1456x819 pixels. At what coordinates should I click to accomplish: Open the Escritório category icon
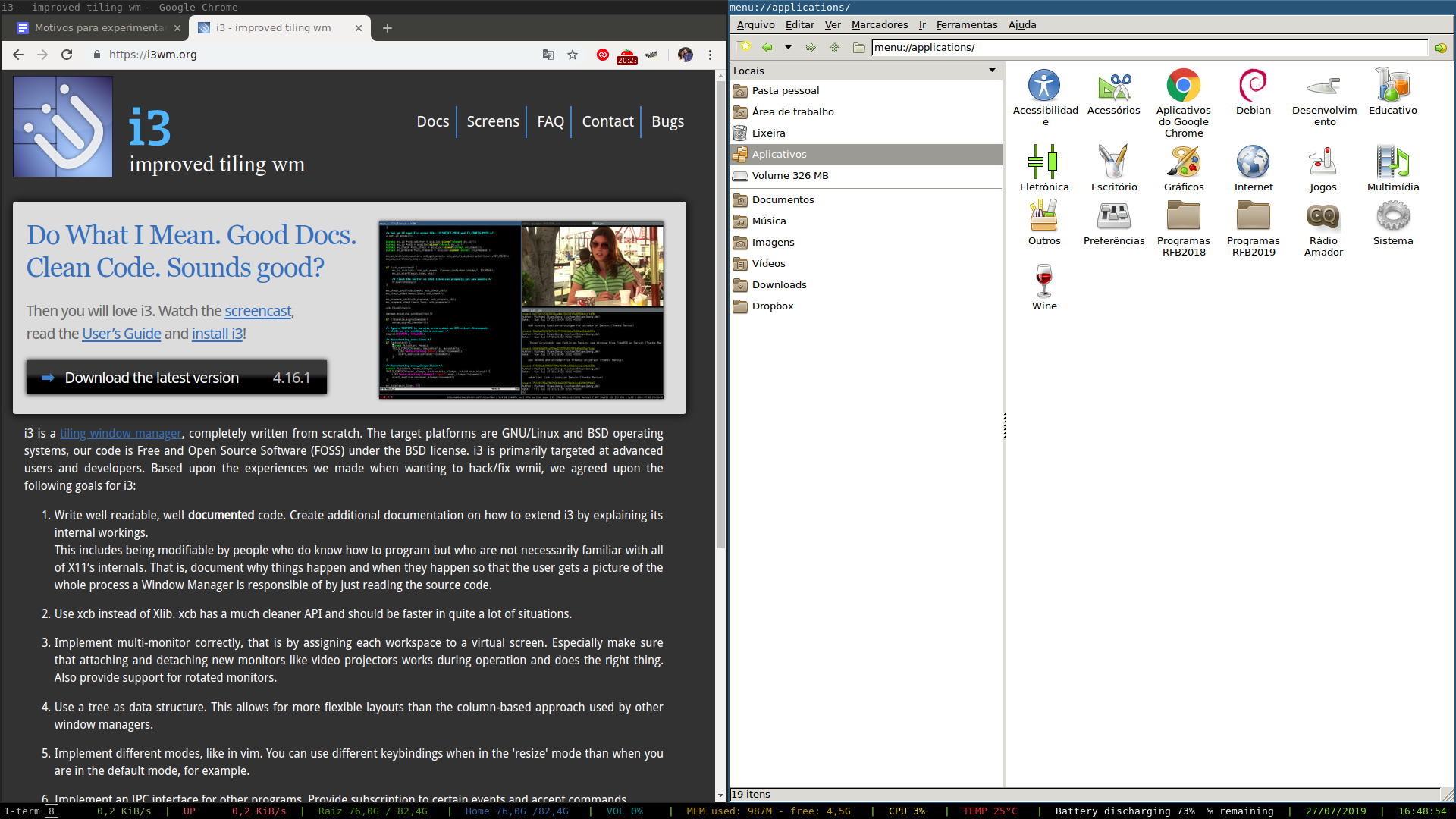1114,162
